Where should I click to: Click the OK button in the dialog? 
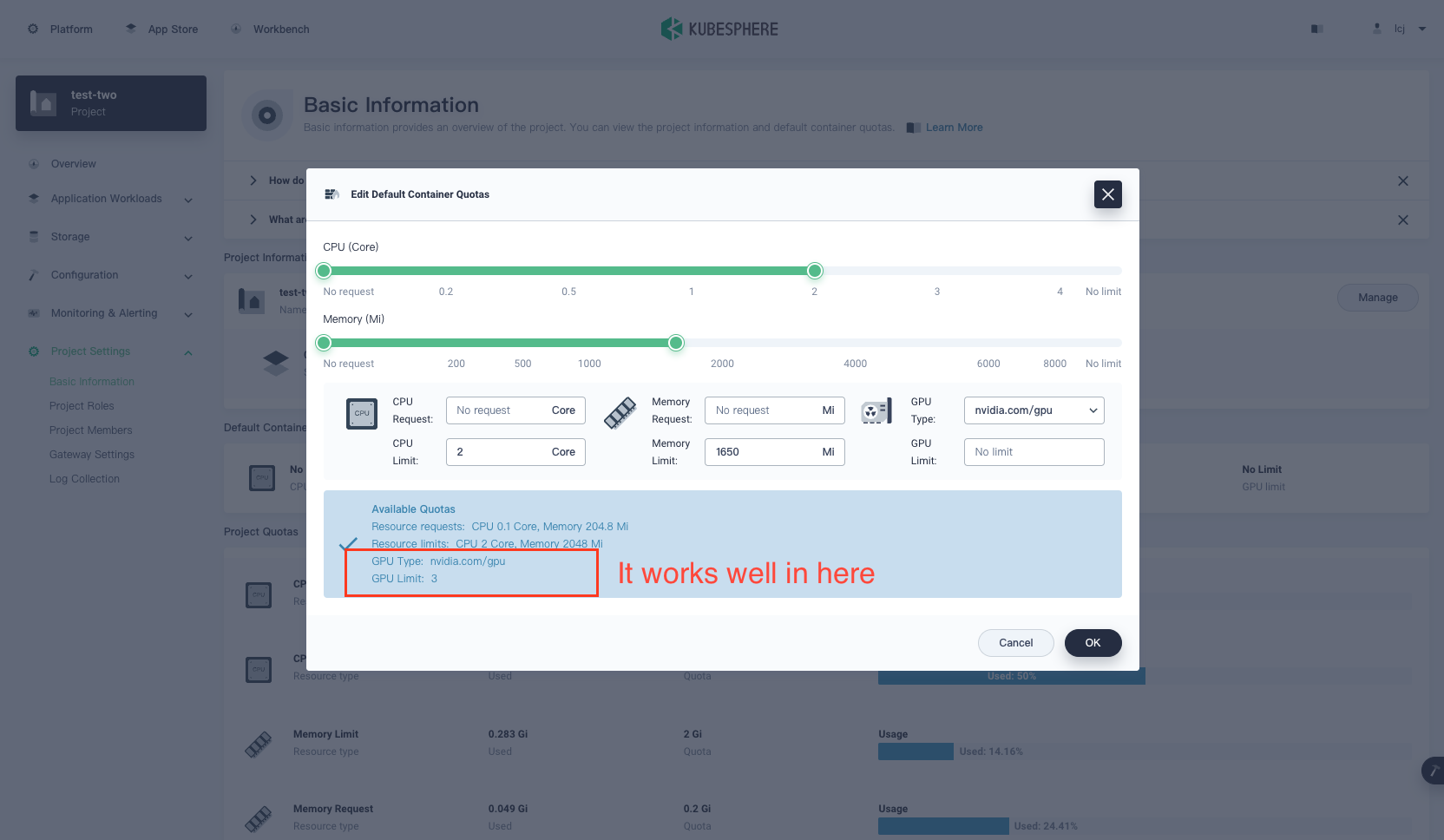click(1093, 642)
